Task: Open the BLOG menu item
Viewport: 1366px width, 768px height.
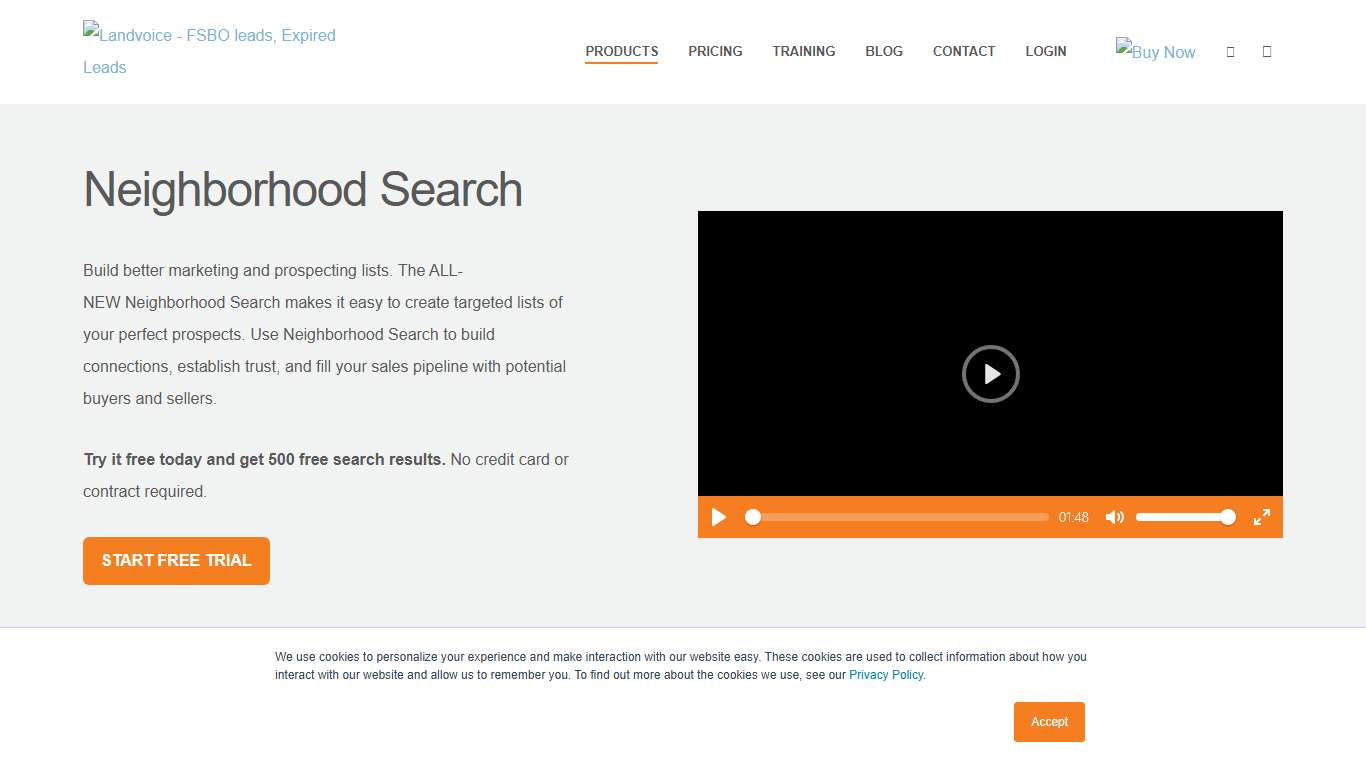Action: click(884, 51)
